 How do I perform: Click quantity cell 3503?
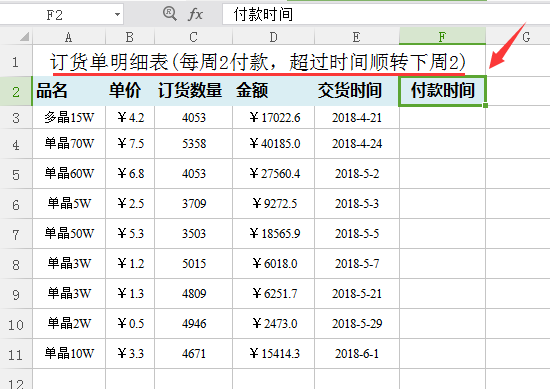click(193, 234)
